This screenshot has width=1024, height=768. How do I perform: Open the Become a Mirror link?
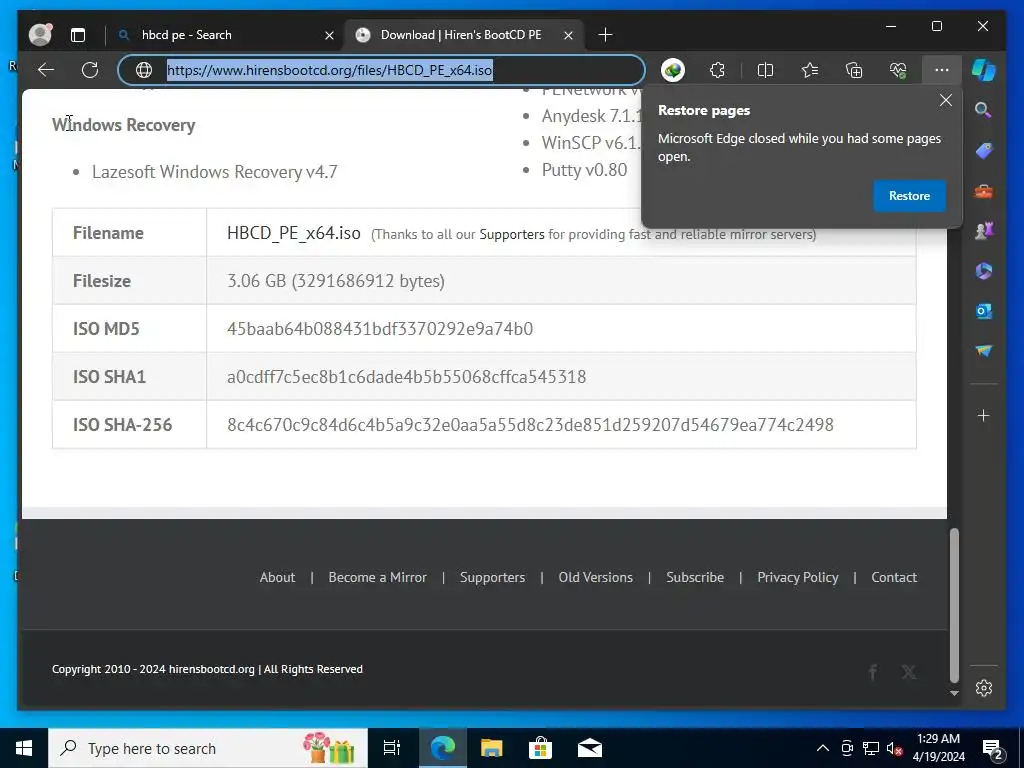[377, 577]
